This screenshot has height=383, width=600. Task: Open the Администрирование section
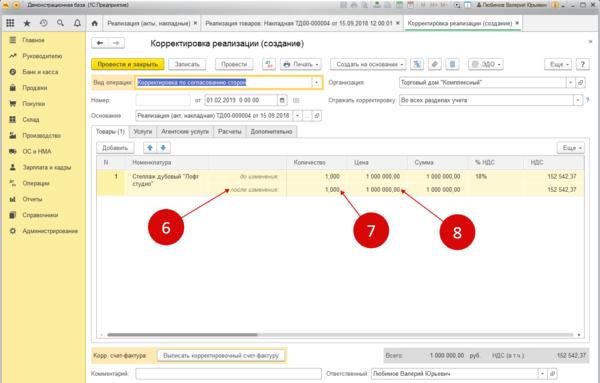[x=50, y=231]
